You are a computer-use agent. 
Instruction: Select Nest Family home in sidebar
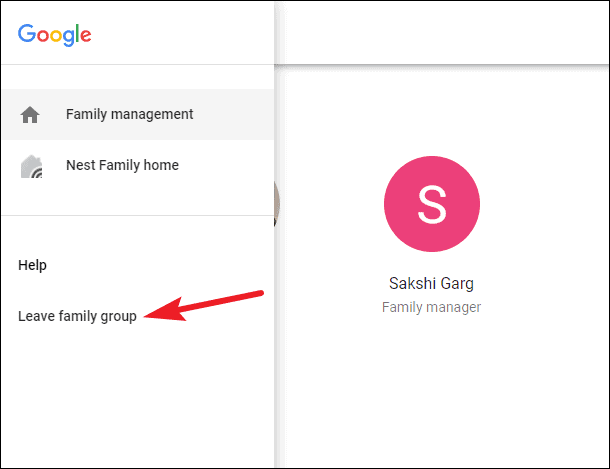(137, 165)
